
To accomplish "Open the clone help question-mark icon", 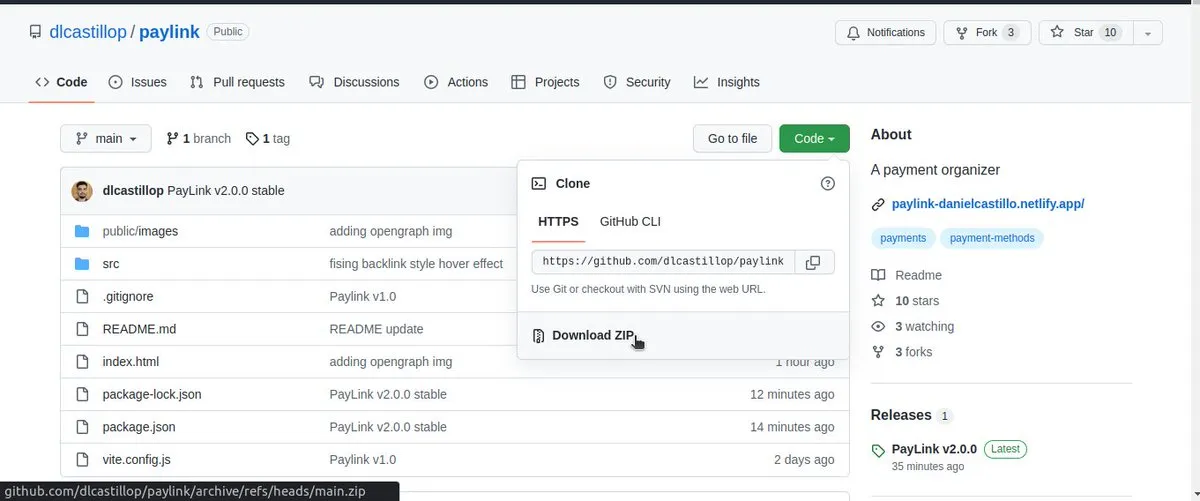I will [x=827, y=183].
